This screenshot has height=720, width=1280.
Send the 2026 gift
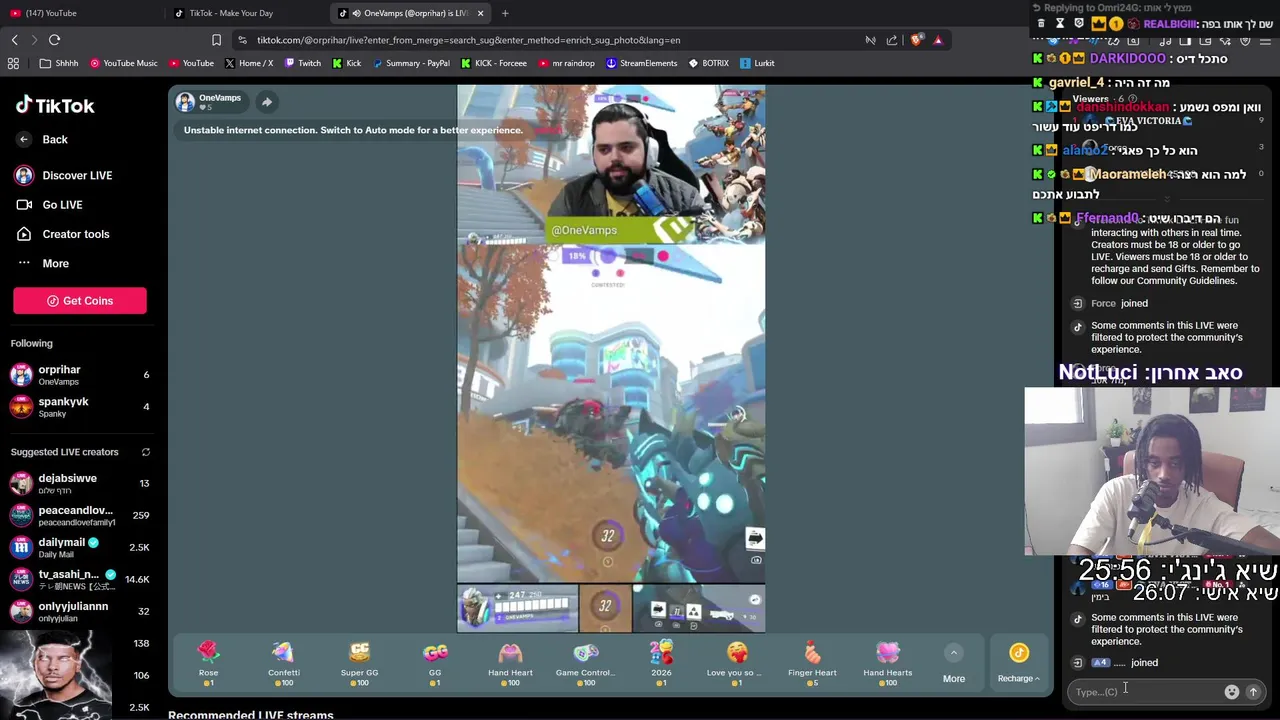click(661, 662)
